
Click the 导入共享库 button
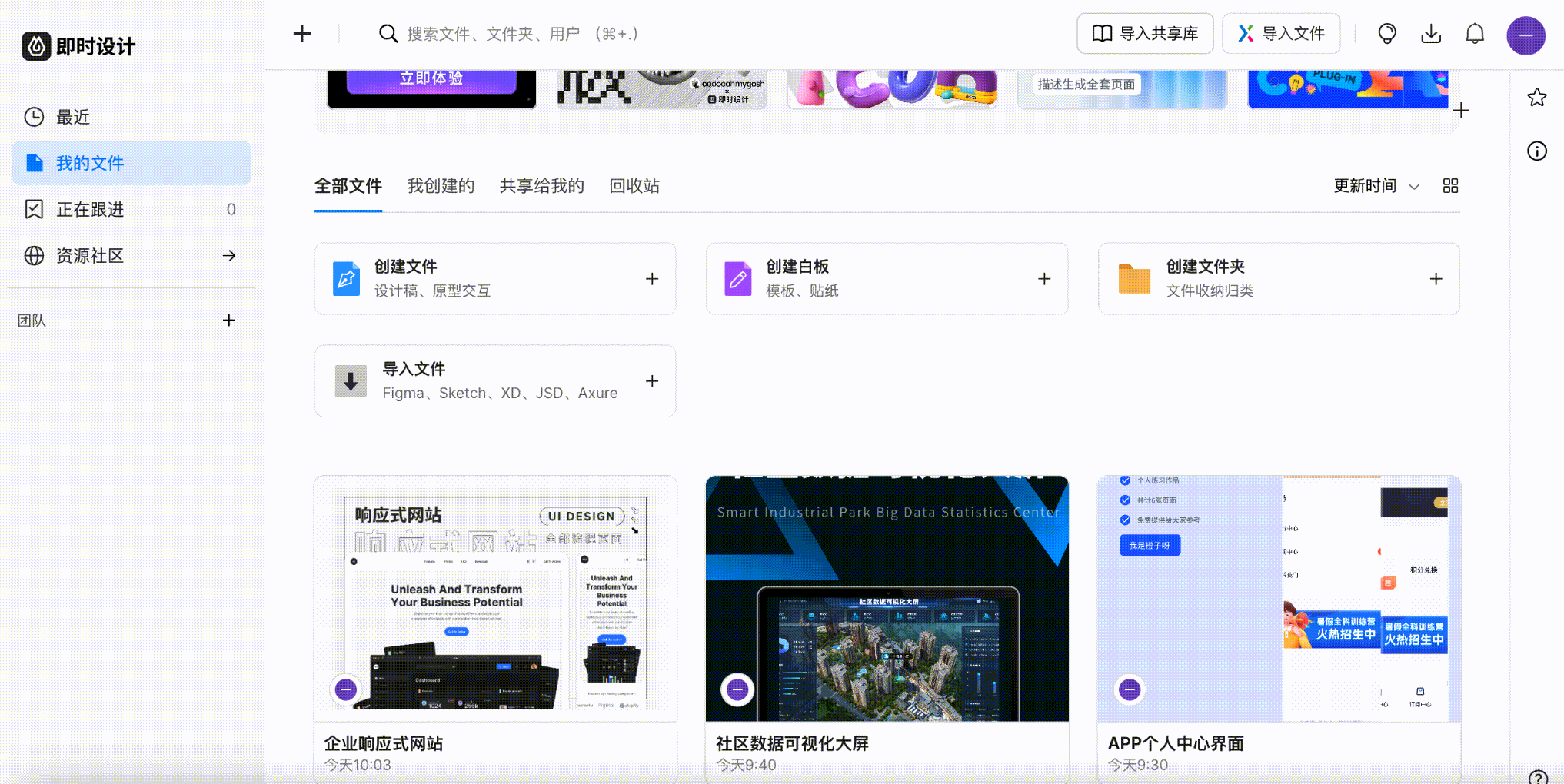tap(1144, 34)
